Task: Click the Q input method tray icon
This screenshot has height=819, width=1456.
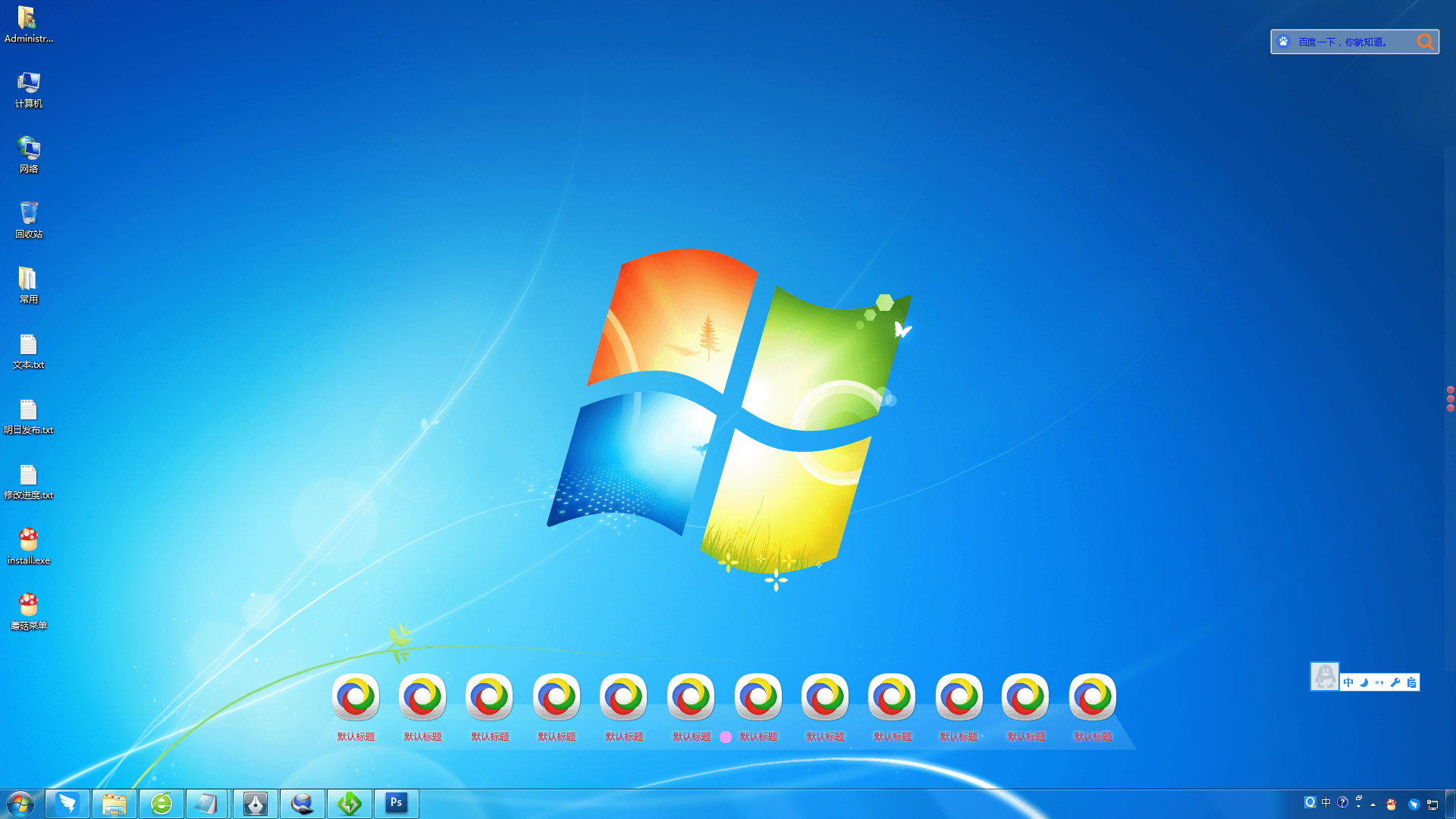Action: (1310, 802)
